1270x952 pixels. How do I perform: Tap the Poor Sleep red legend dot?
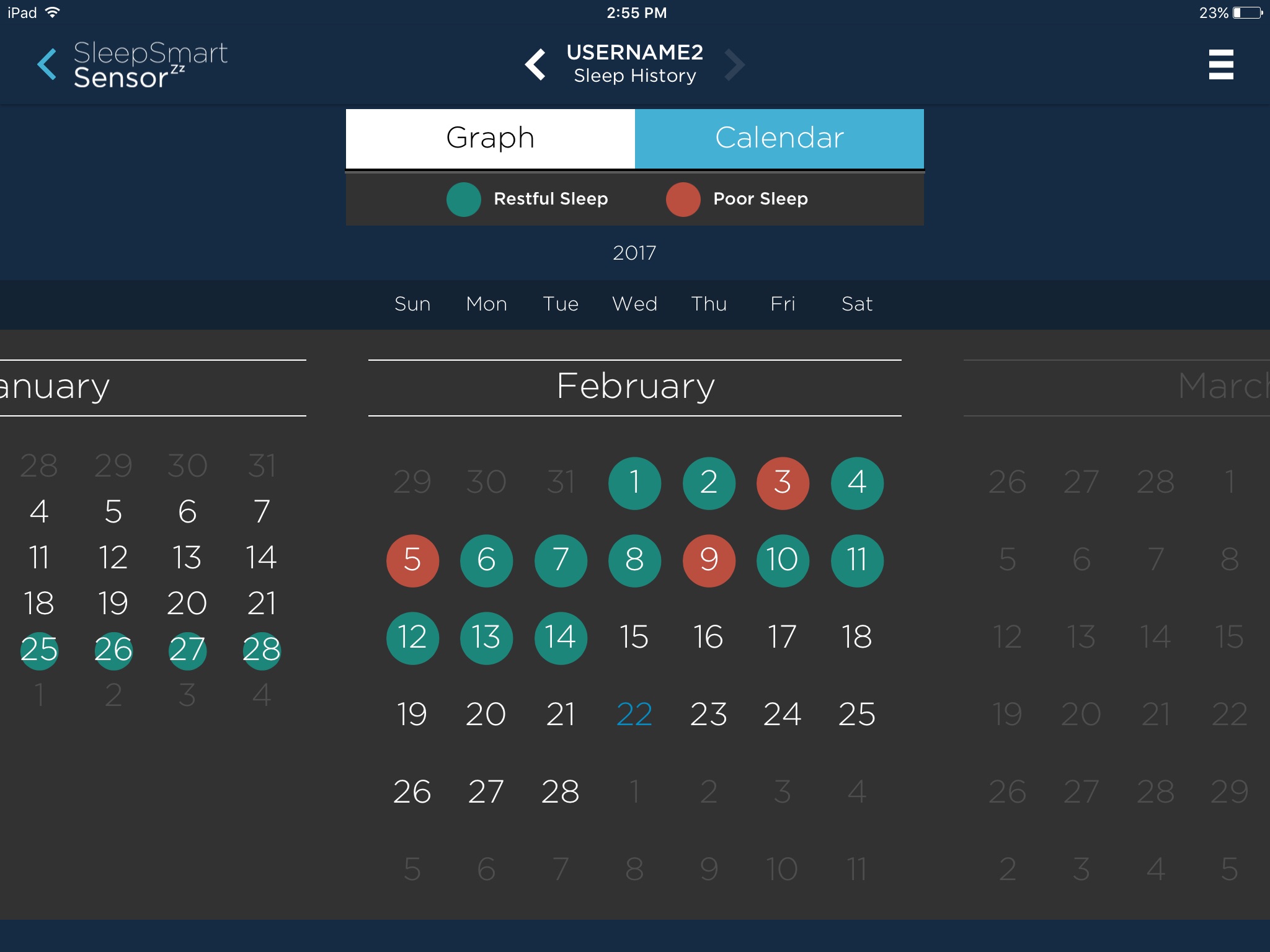[683, 199]
